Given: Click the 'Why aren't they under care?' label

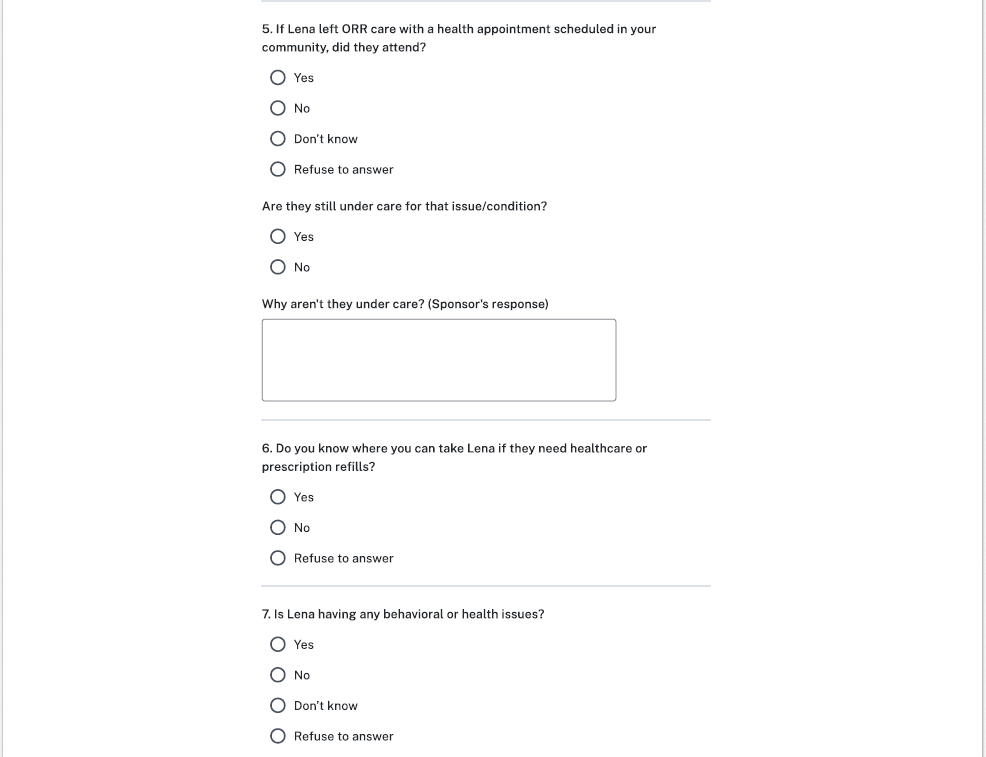Looking at the screenshot, I should pos(404,304).
